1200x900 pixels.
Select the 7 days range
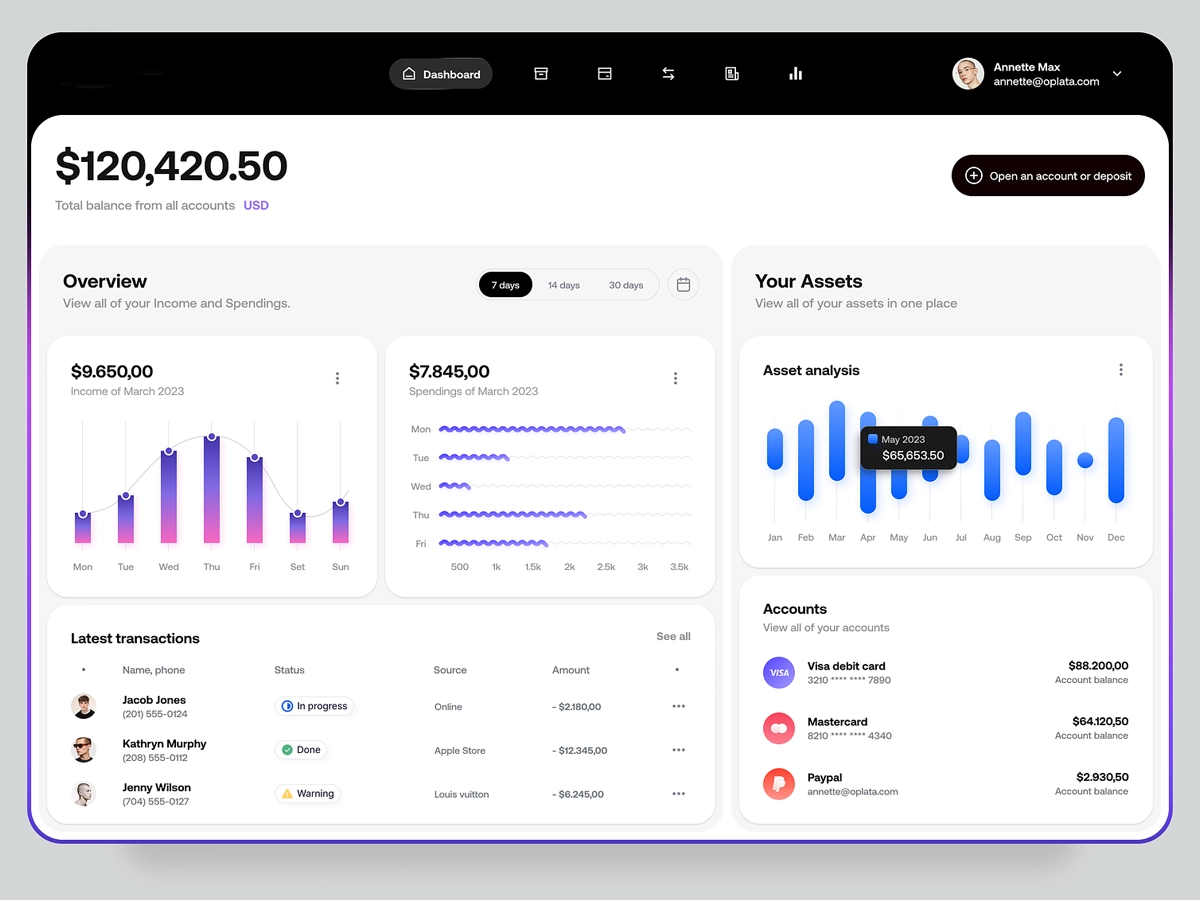point(506,285)
